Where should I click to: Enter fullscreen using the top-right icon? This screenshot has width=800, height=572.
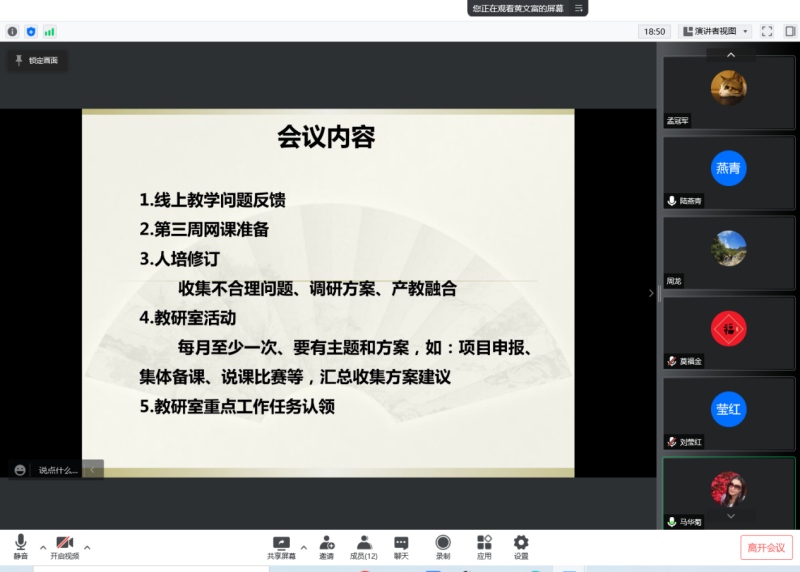coord(767,31)
